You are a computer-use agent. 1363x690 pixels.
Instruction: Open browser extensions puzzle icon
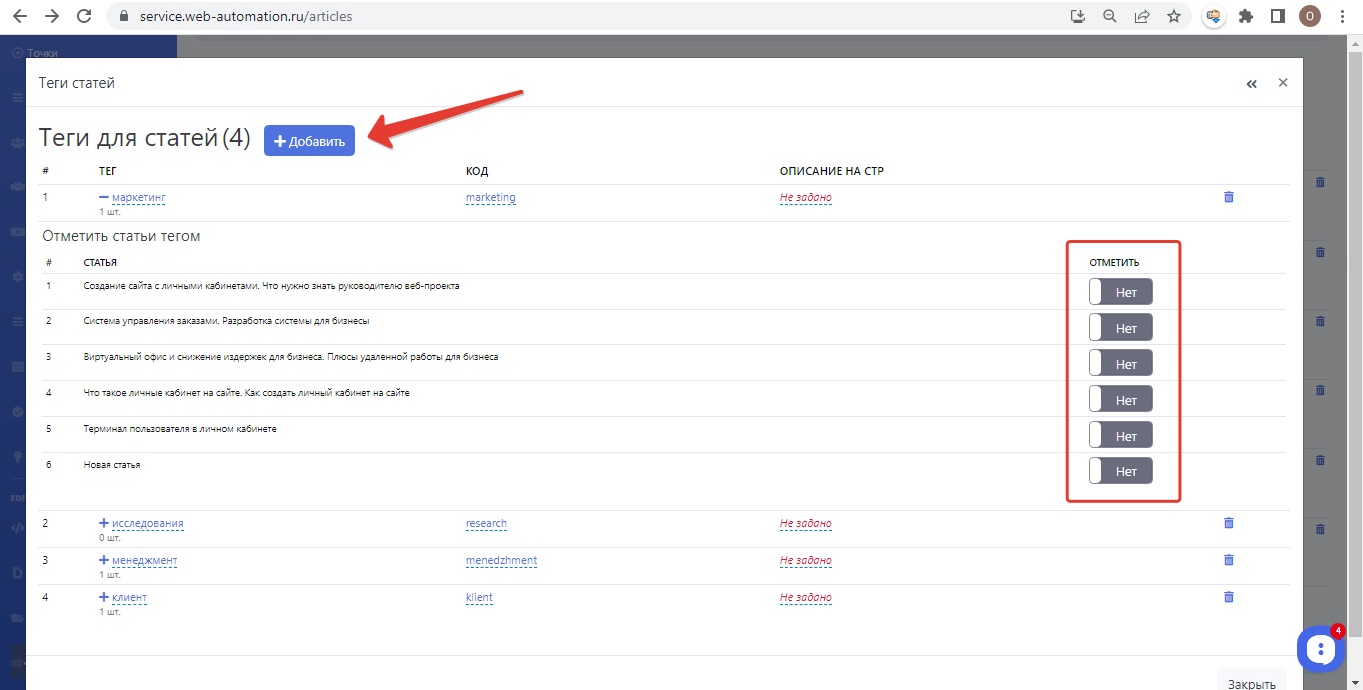tap(1245, 16)
